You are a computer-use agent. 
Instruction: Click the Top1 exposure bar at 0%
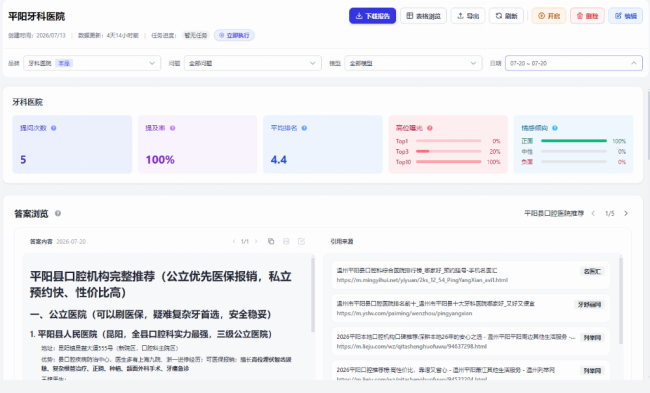pyautogui.click(x=449, y=141)
